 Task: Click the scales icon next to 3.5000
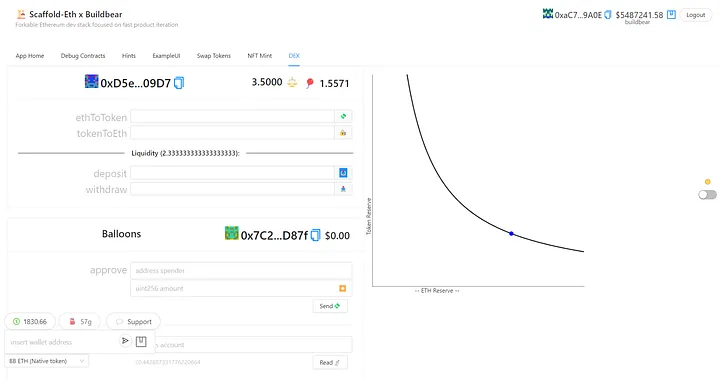(x=292, y=83)
